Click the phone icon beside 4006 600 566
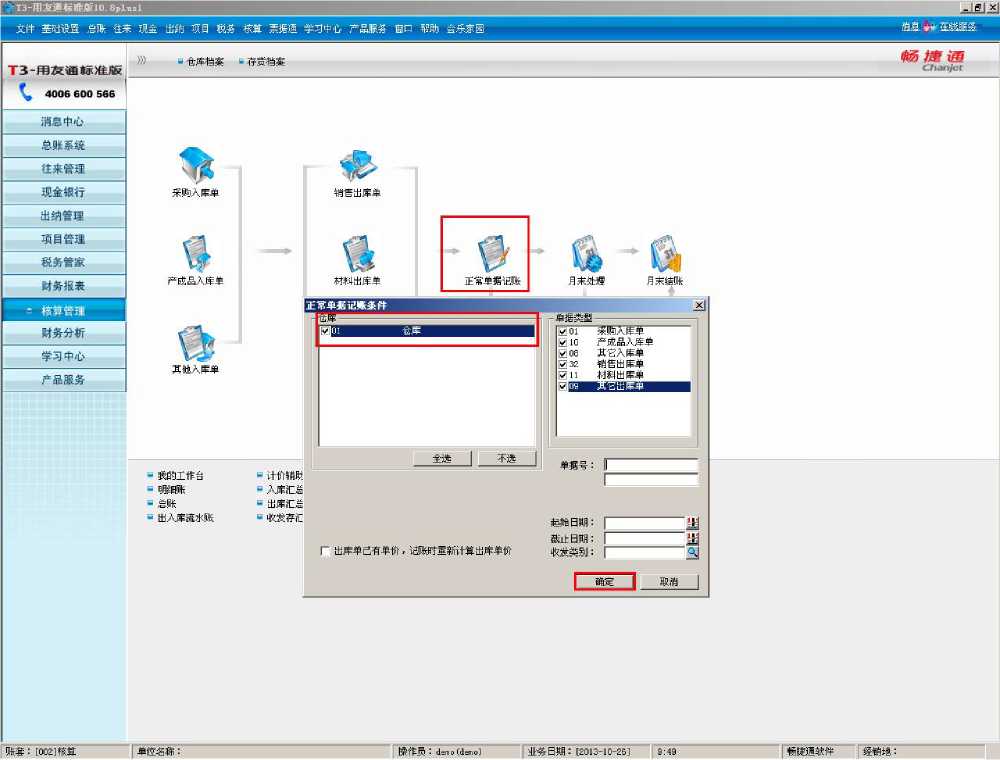 click(x=26, y=92)
